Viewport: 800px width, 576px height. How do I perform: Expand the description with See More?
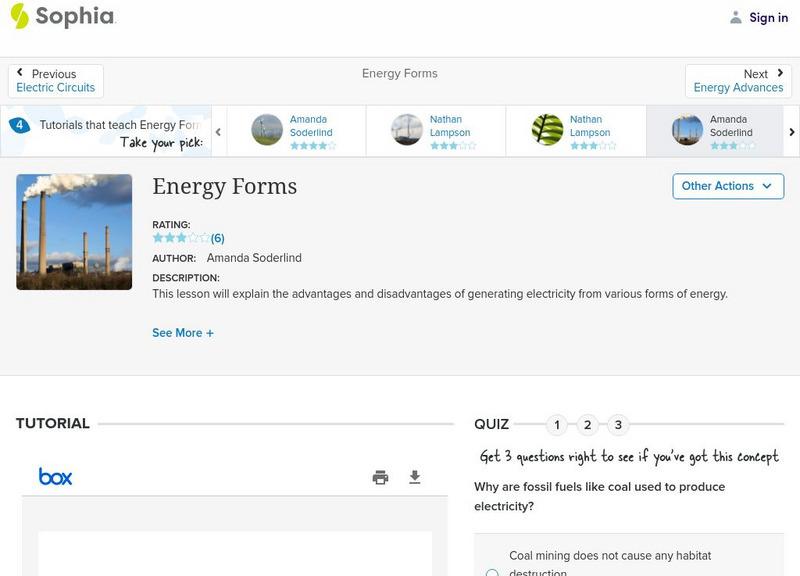[x=183, y=333]
